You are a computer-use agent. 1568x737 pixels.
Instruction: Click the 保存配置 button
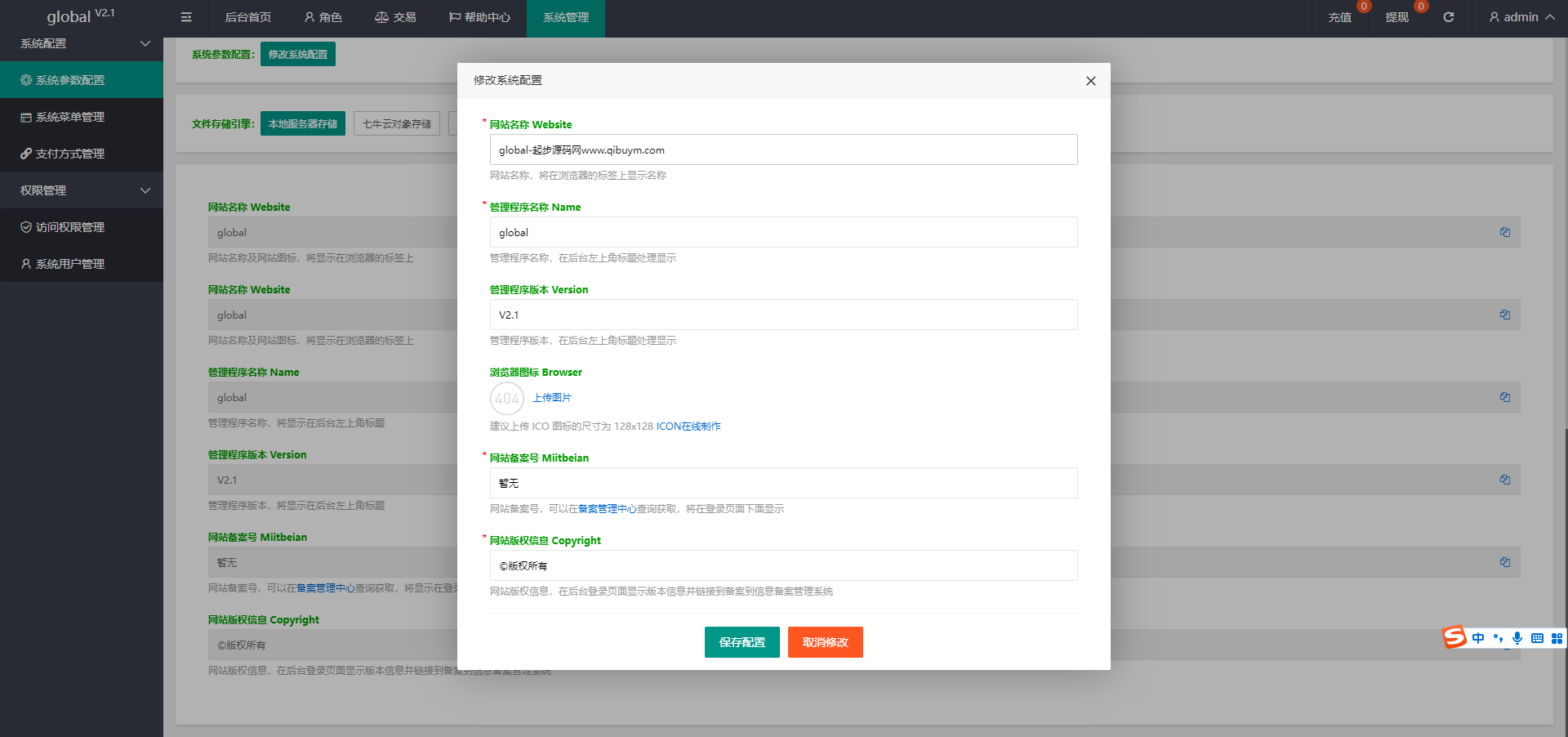pos(742,642)
